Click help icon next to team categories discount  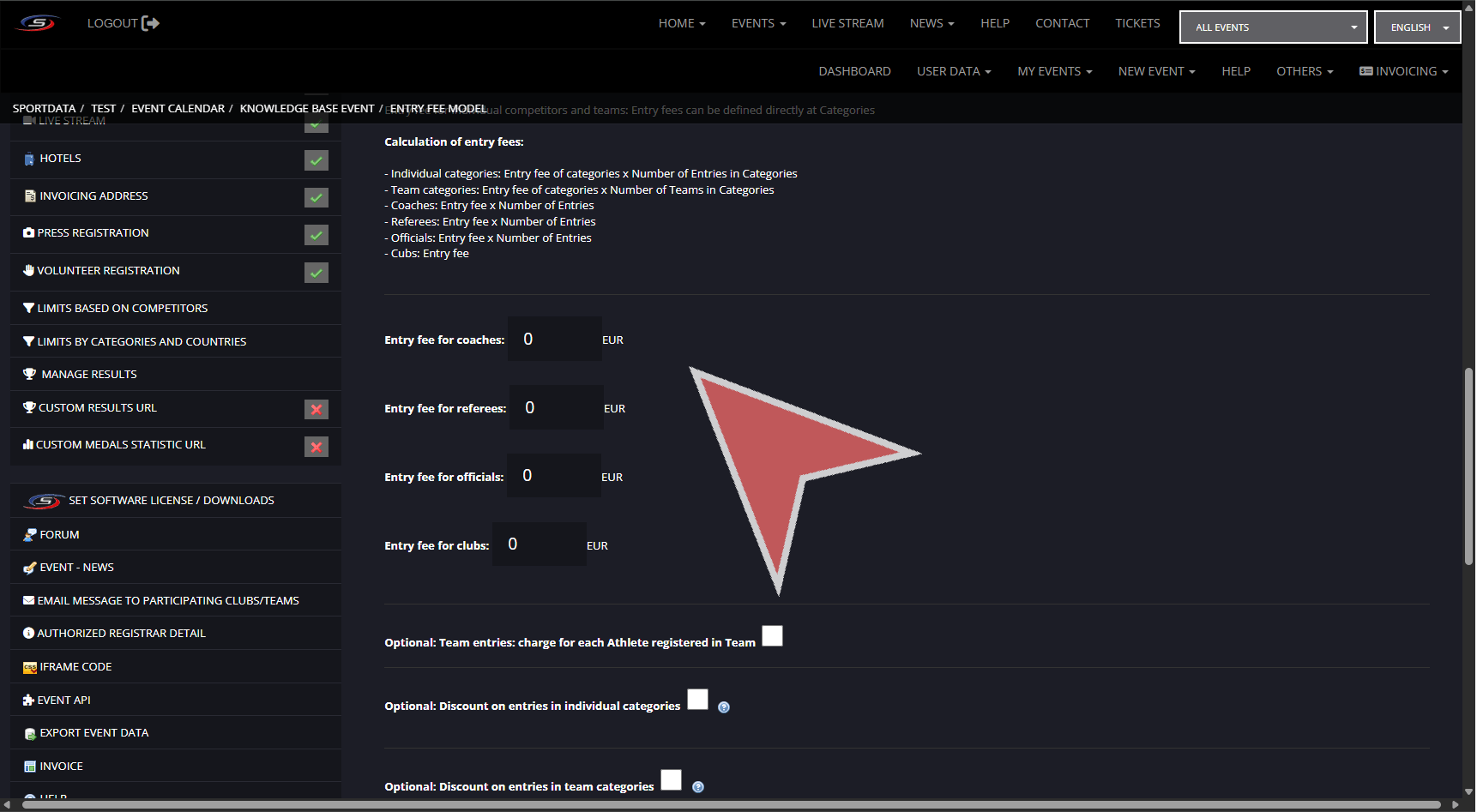(x=698, y=787)
